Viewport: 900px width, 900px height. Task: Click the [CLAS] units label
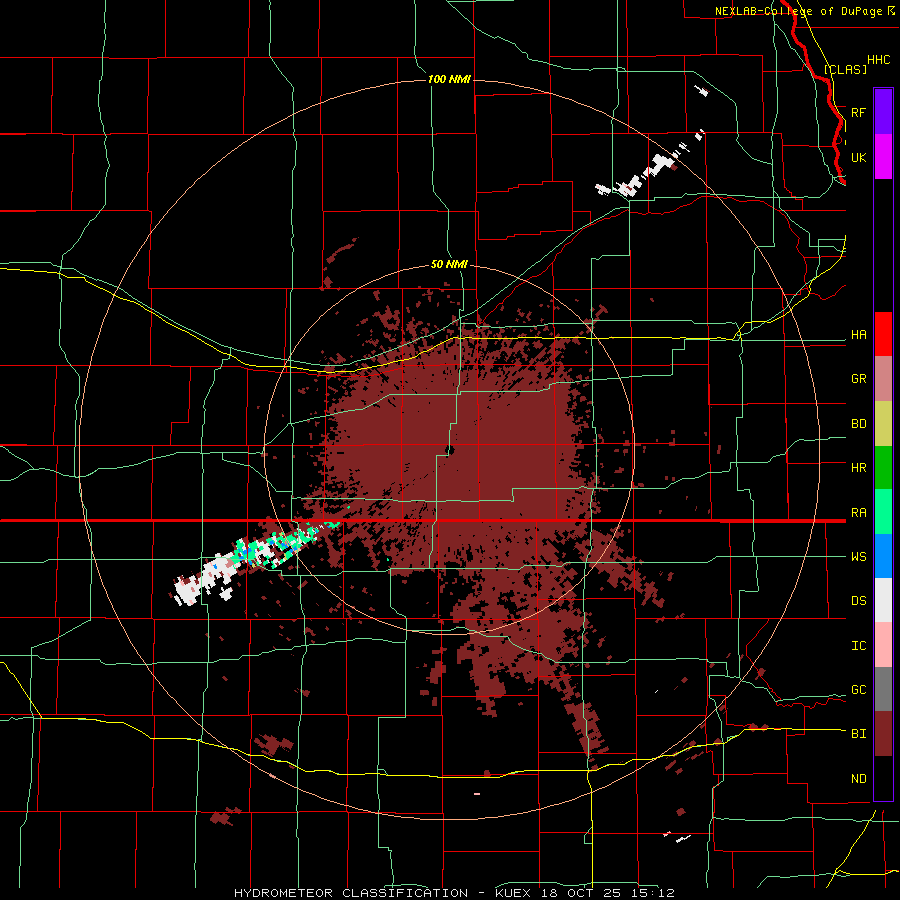[x=845, y=69]
